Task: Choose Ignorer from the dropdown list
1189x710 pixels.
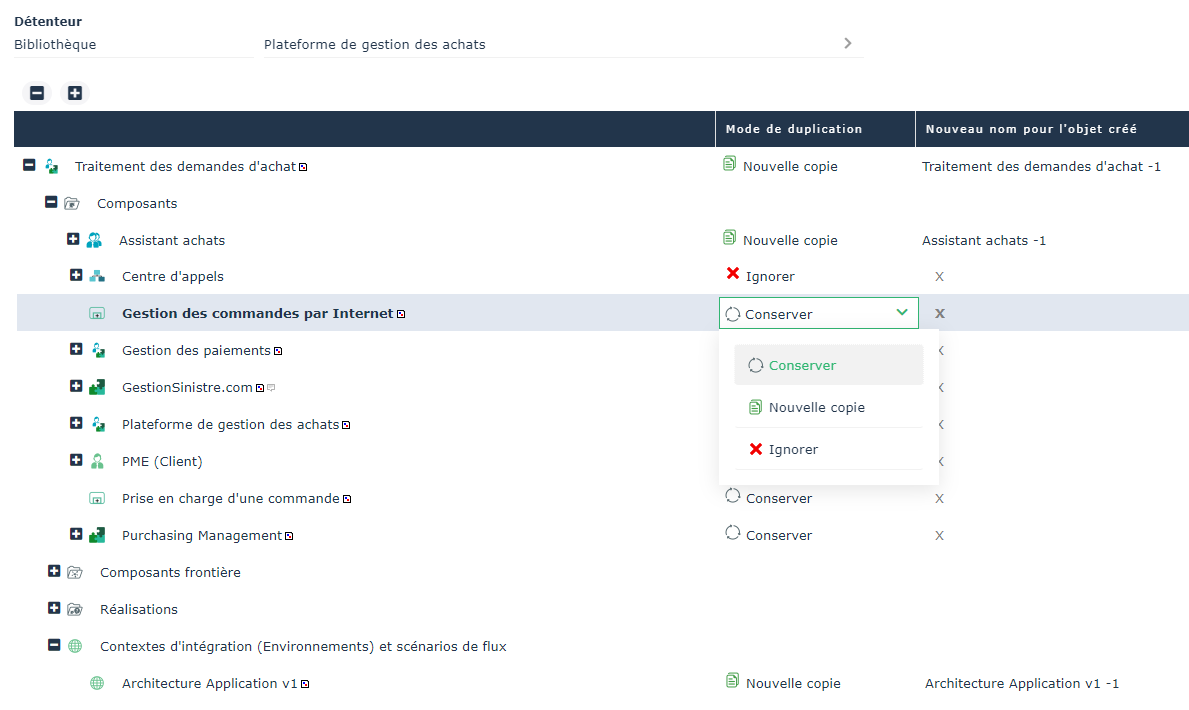Action: pyautogui.click(x=793, y=450)
